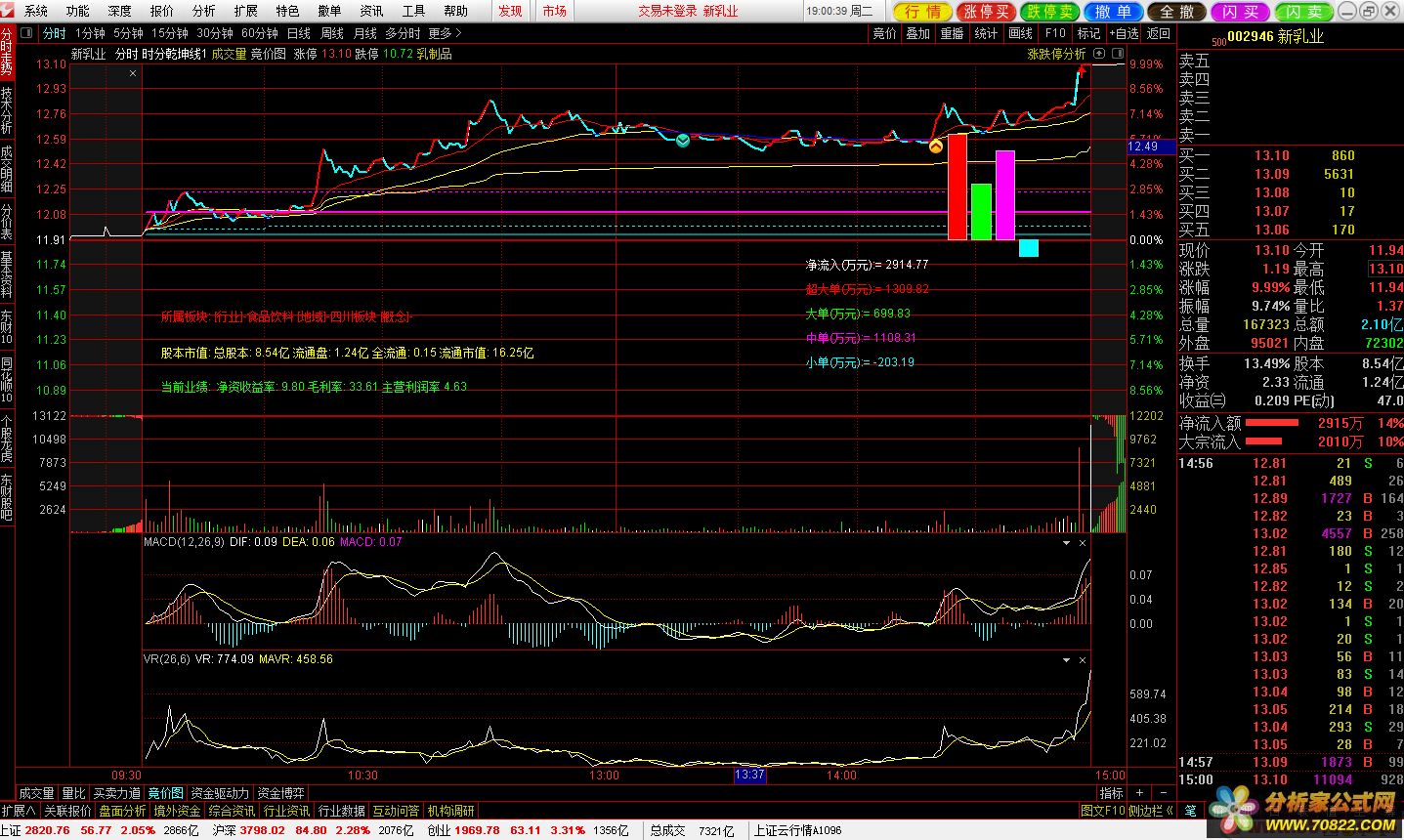Screen dimensions: 1404x840
Task: Open the 资讯 menu
Action: [371, 11]
